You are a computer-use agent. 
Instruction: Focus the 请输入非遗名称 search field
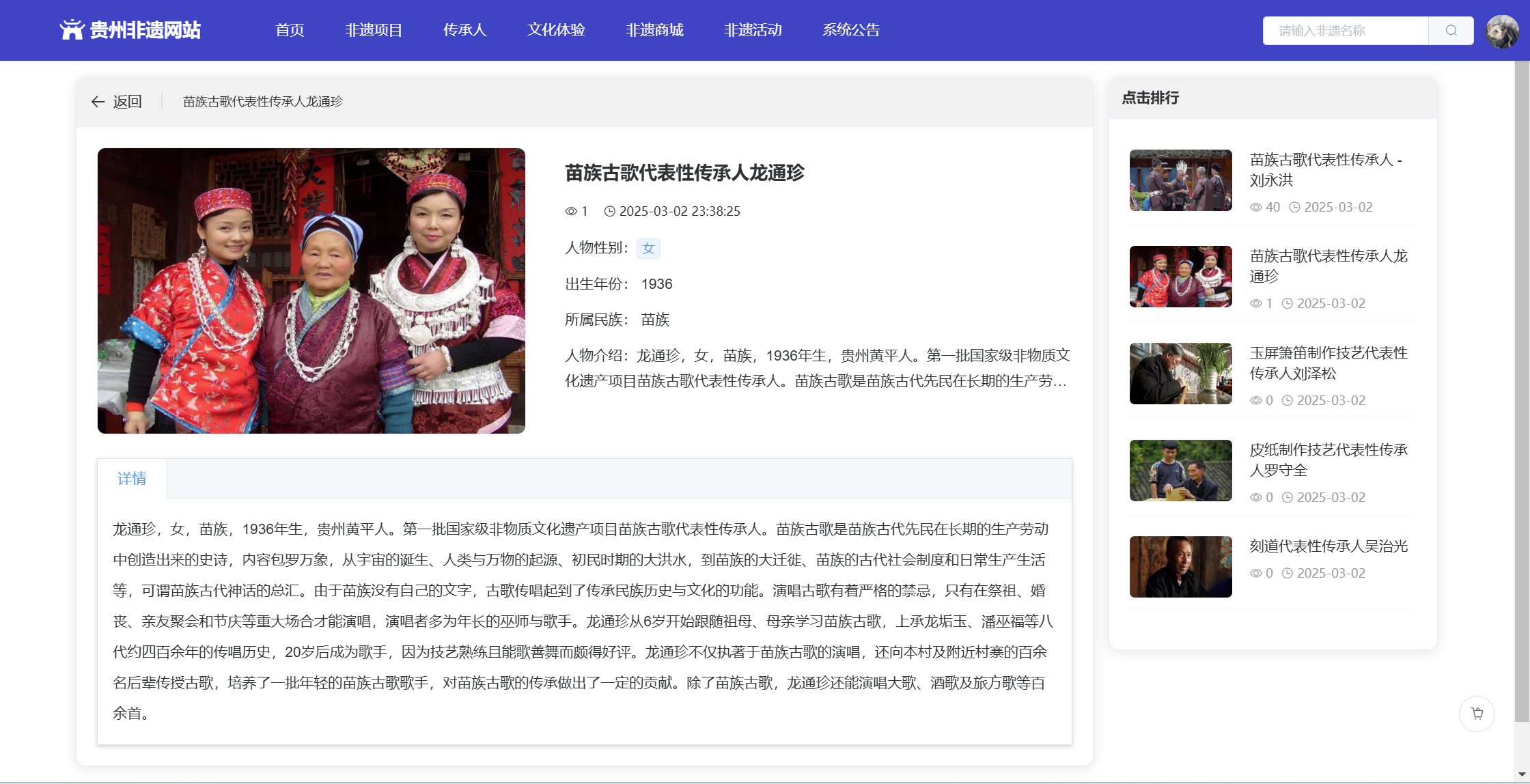tap(1344, 31)
